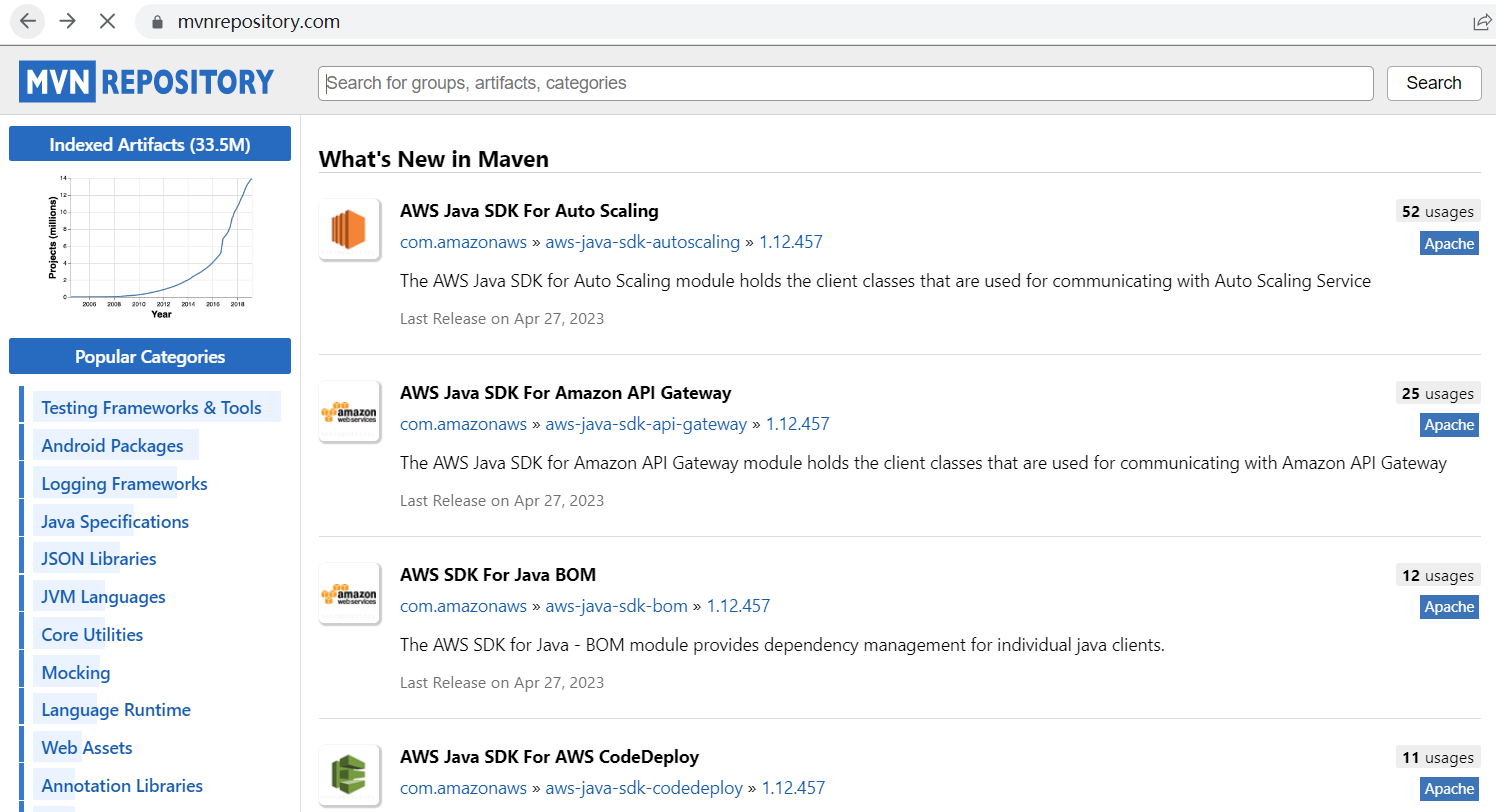1496x812 pixels.
Task: Open the Amazon logo beside AWS SDK BOM
Action: [x=349, y=594]
